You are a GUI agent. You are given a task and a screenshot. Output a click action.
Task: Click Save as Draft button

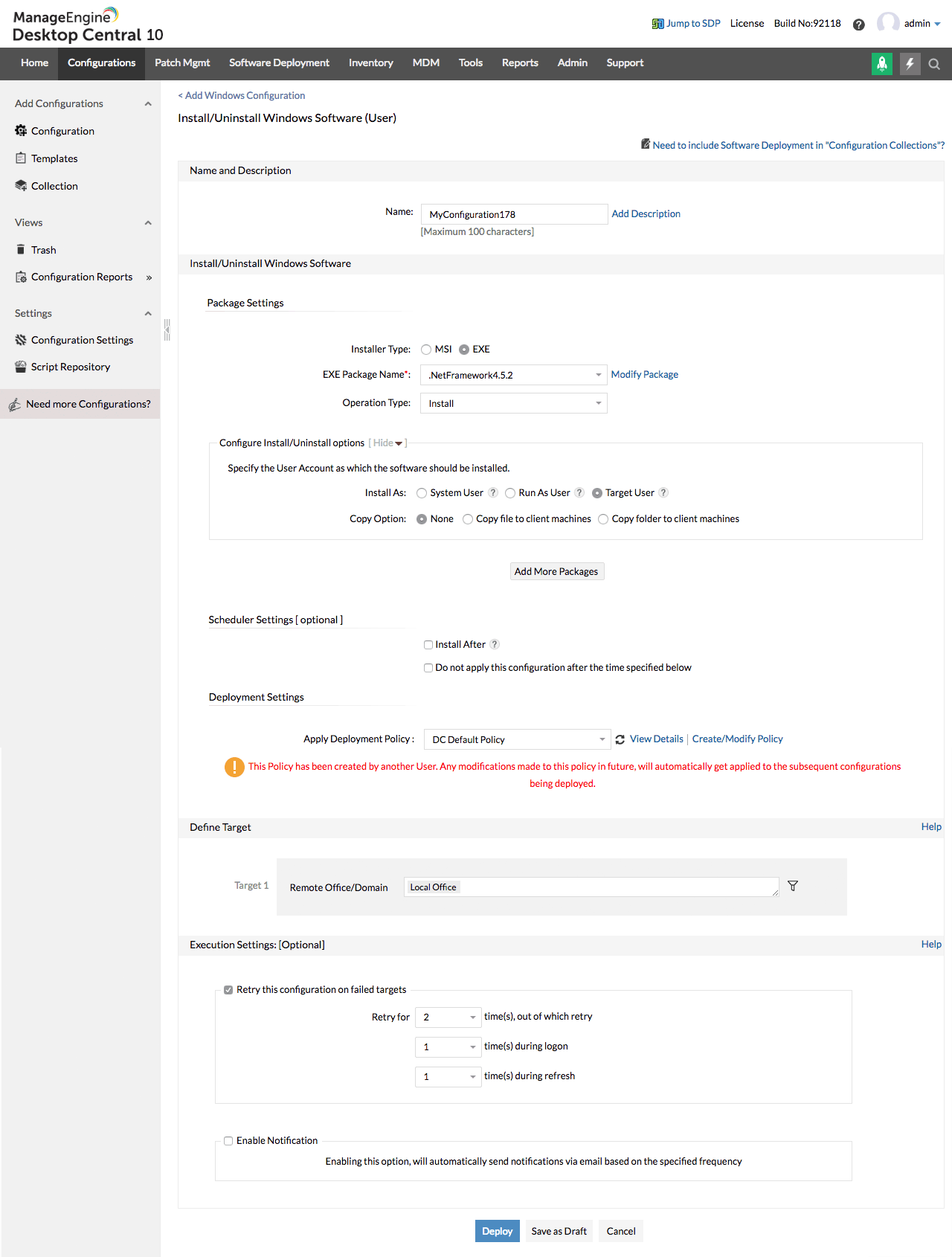[x=559, y=1231]
